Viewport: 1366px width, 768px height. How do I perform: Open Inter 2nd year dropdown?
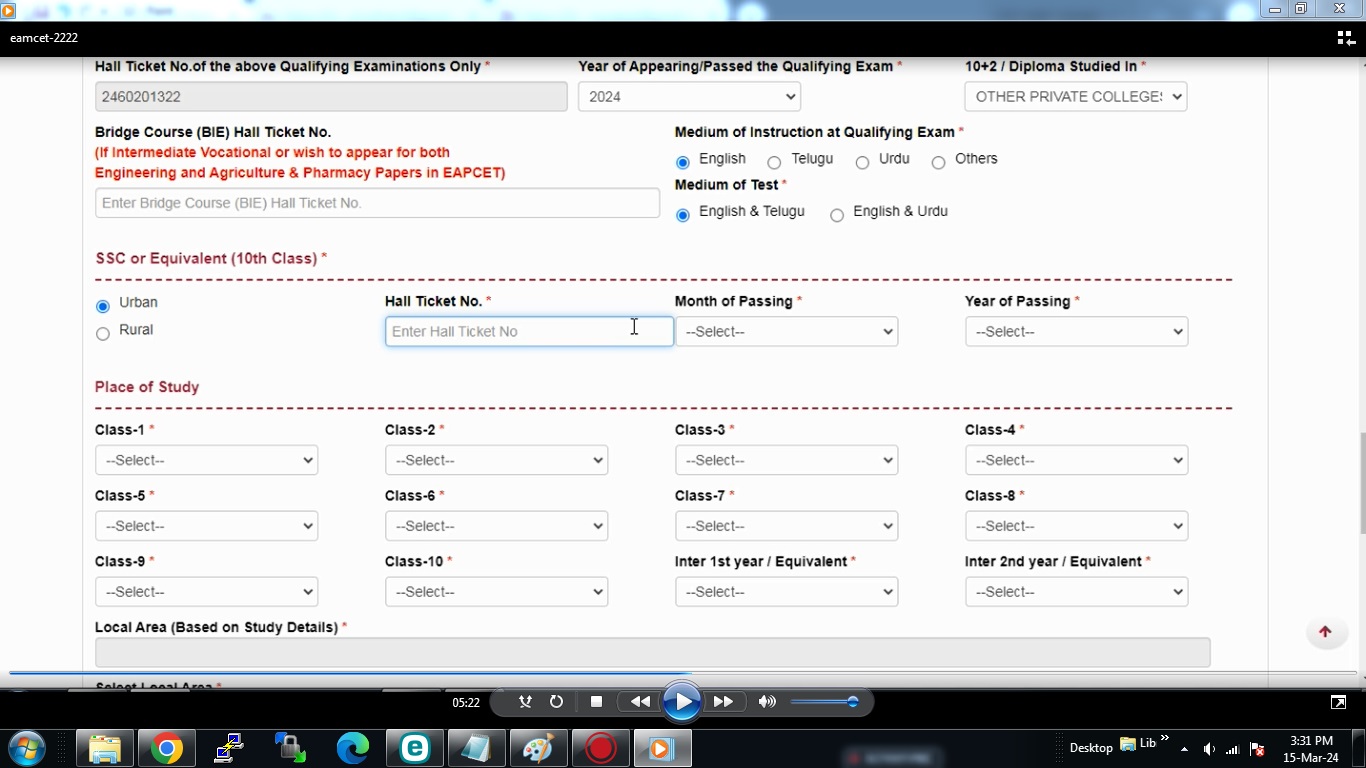[x=1076, y=592]
